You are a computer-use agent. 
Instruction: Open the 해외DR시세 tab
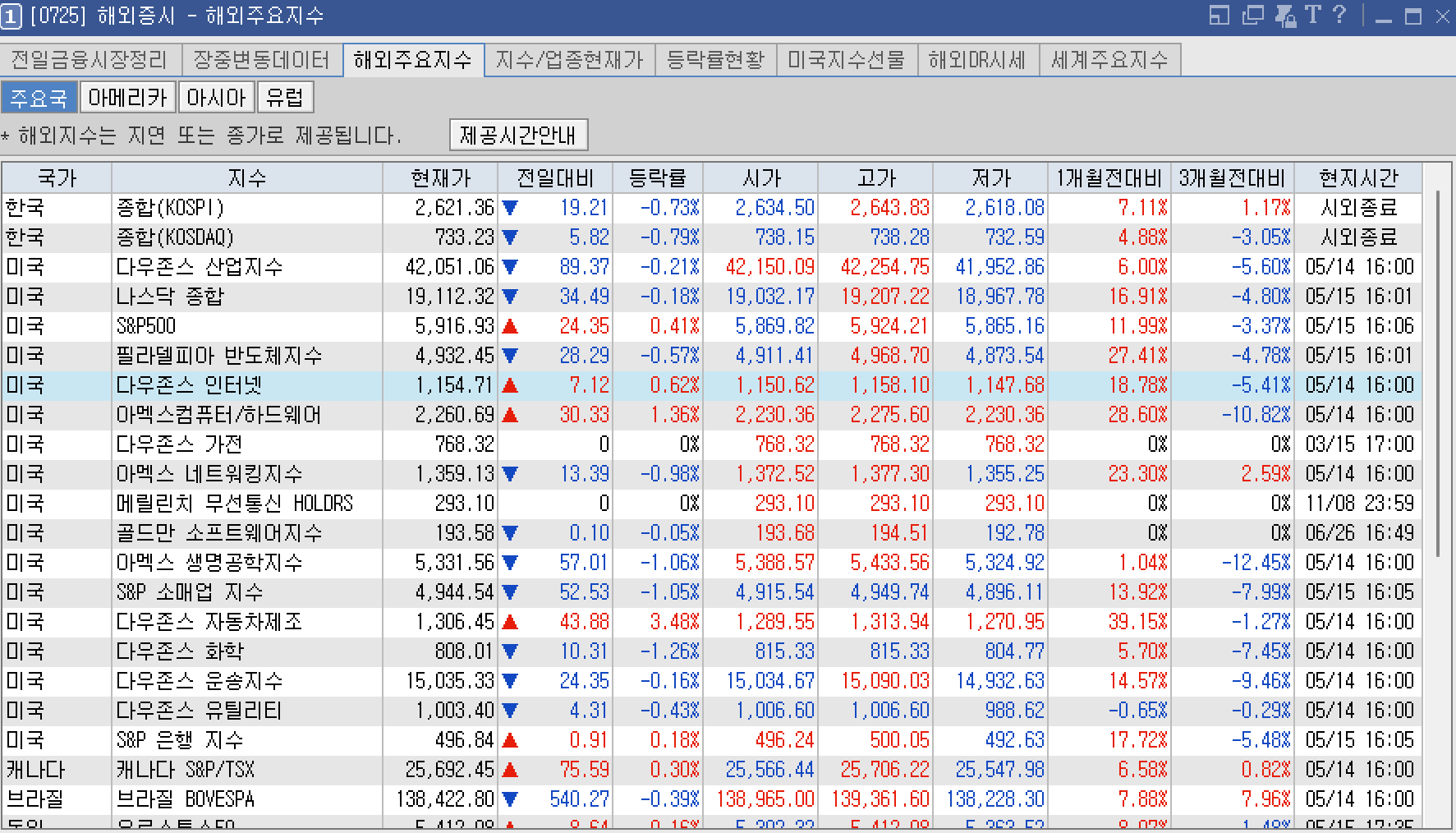[x=979, y=59]
